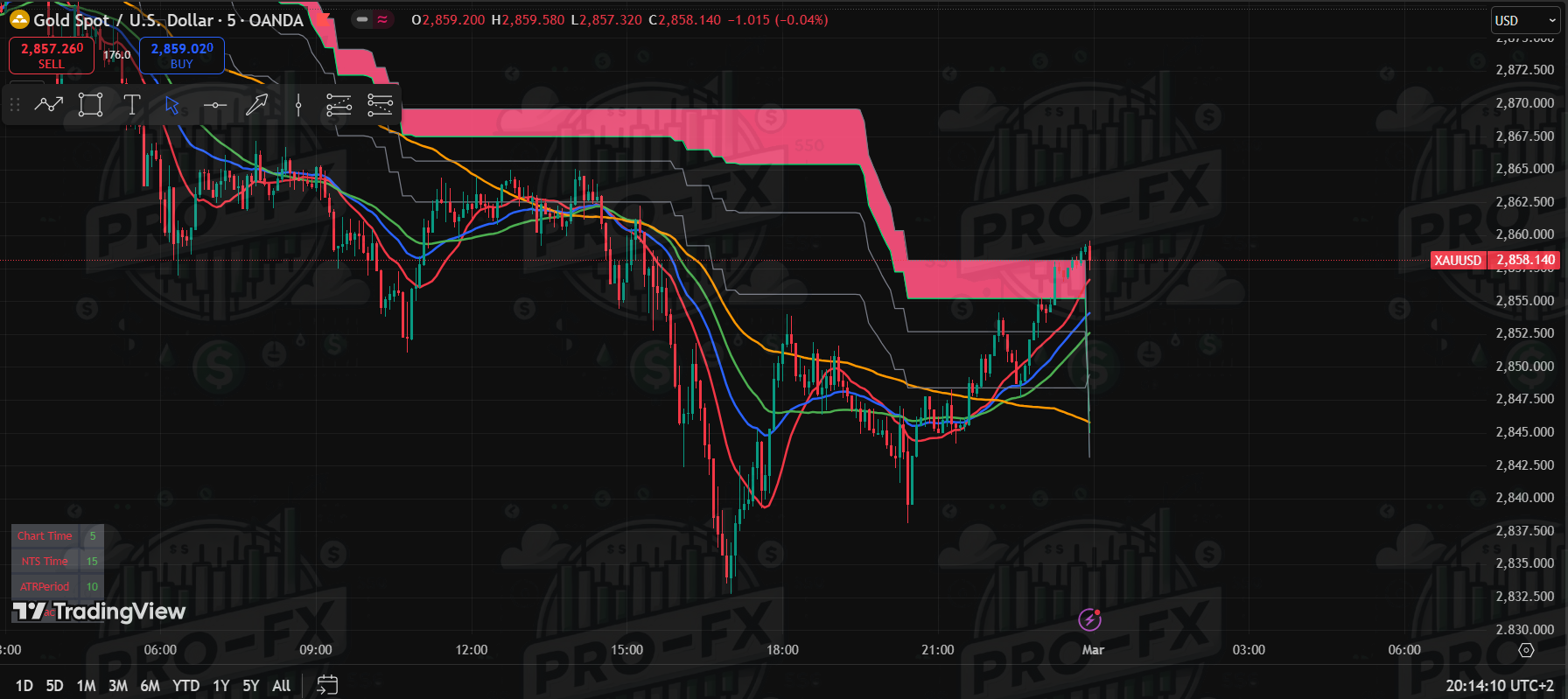This screenshot has width=1568, height=699.
Task: Open the 20:14:10 UTC+2 timezone menu
Action: point(1500,686)
